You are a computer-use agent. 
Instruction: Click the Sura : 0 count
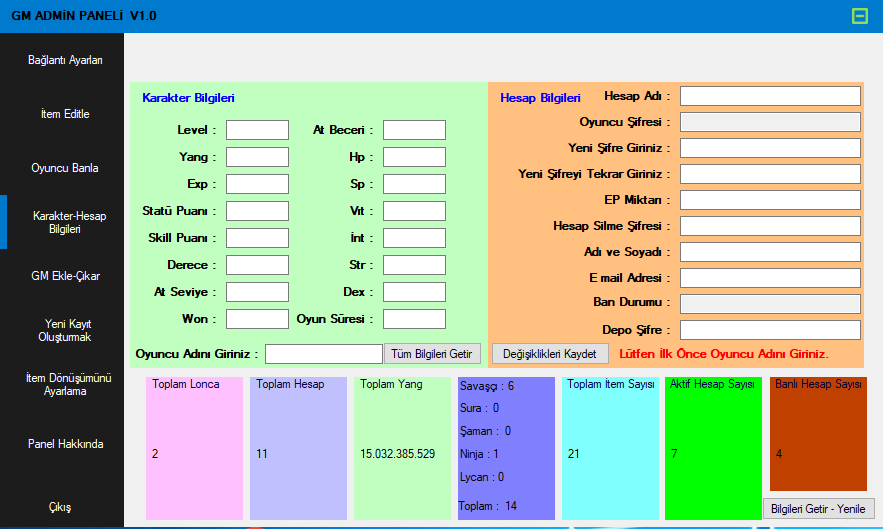click(479, 408)
